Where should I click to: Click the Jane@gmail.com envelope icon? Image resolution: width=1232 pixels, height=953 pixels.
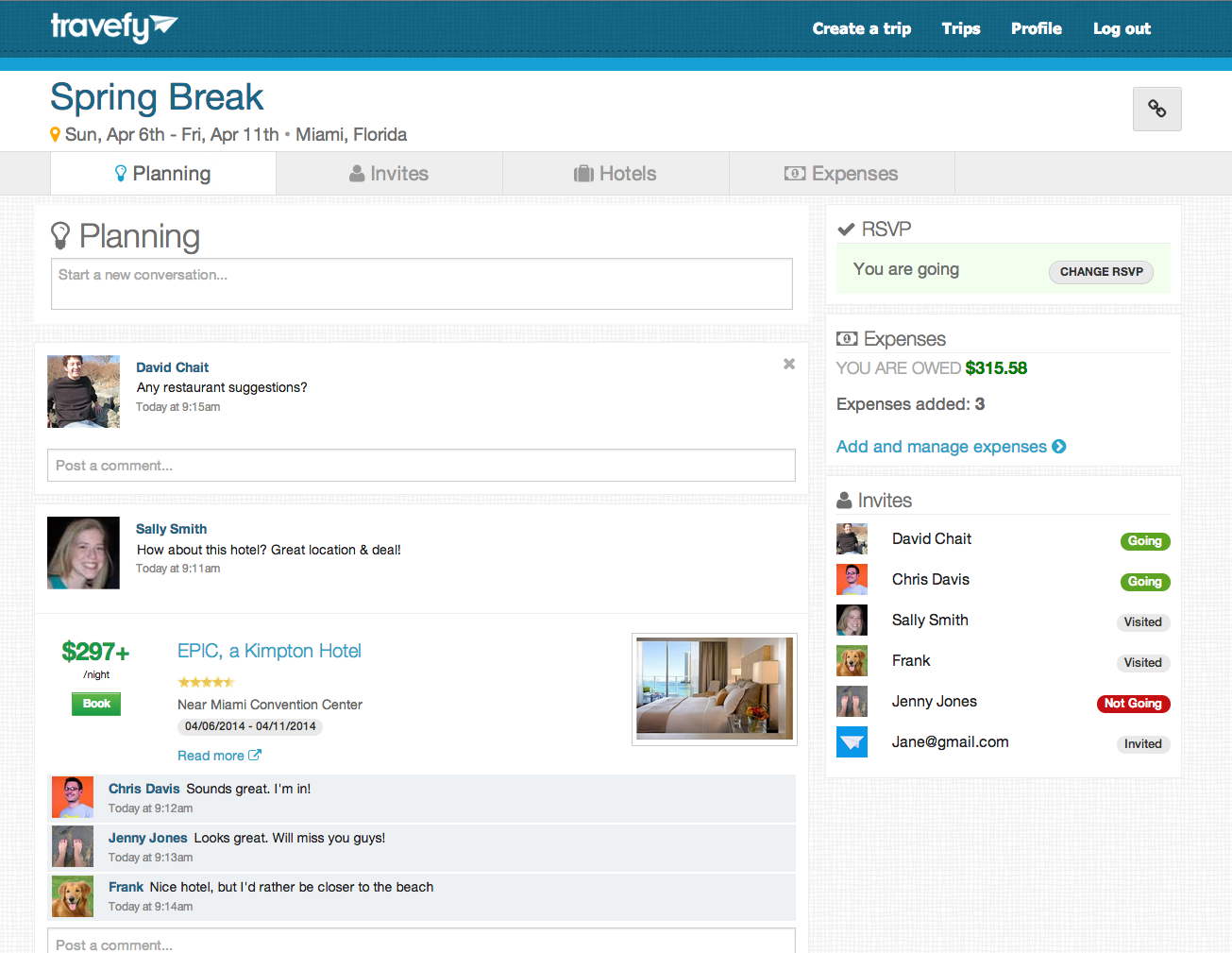coord(852,742)
